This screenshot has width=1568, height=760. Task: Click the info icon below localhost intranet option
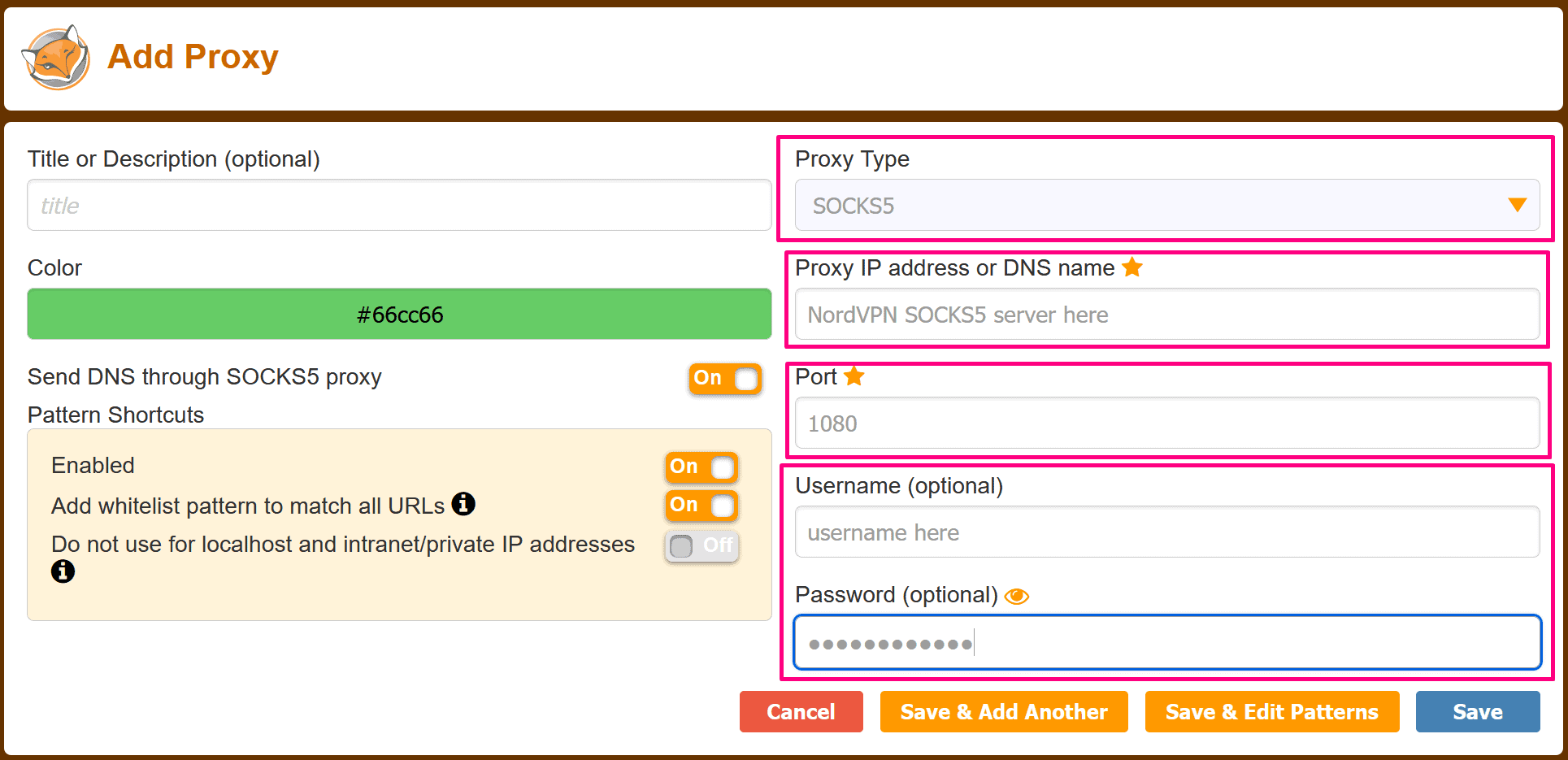click(x=63, y=571)
